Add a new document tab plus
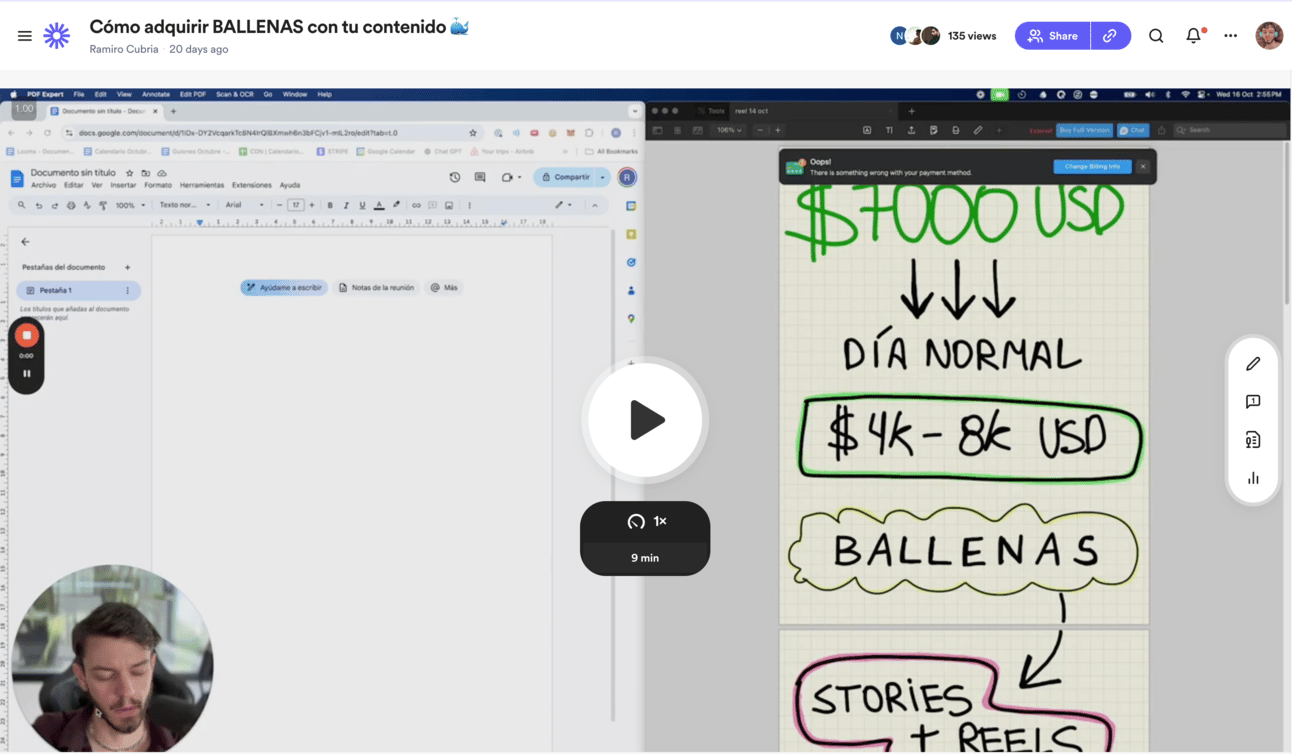 point(127,267)
